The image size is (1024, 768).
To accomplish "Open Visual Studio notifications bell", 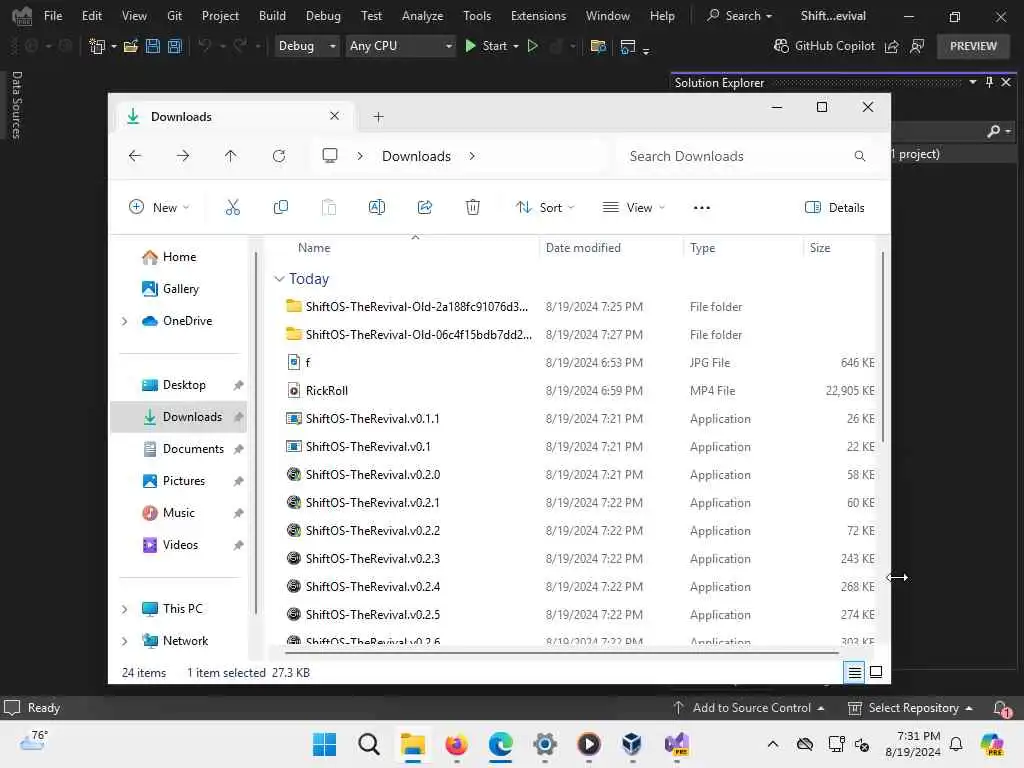I will (1000, 708).
